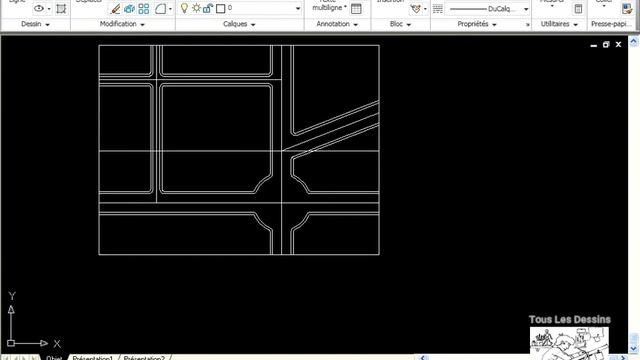This screenshot has width=640, height=360.
Task: Switch to the Présentation2 layout tab
Action: 144,358
